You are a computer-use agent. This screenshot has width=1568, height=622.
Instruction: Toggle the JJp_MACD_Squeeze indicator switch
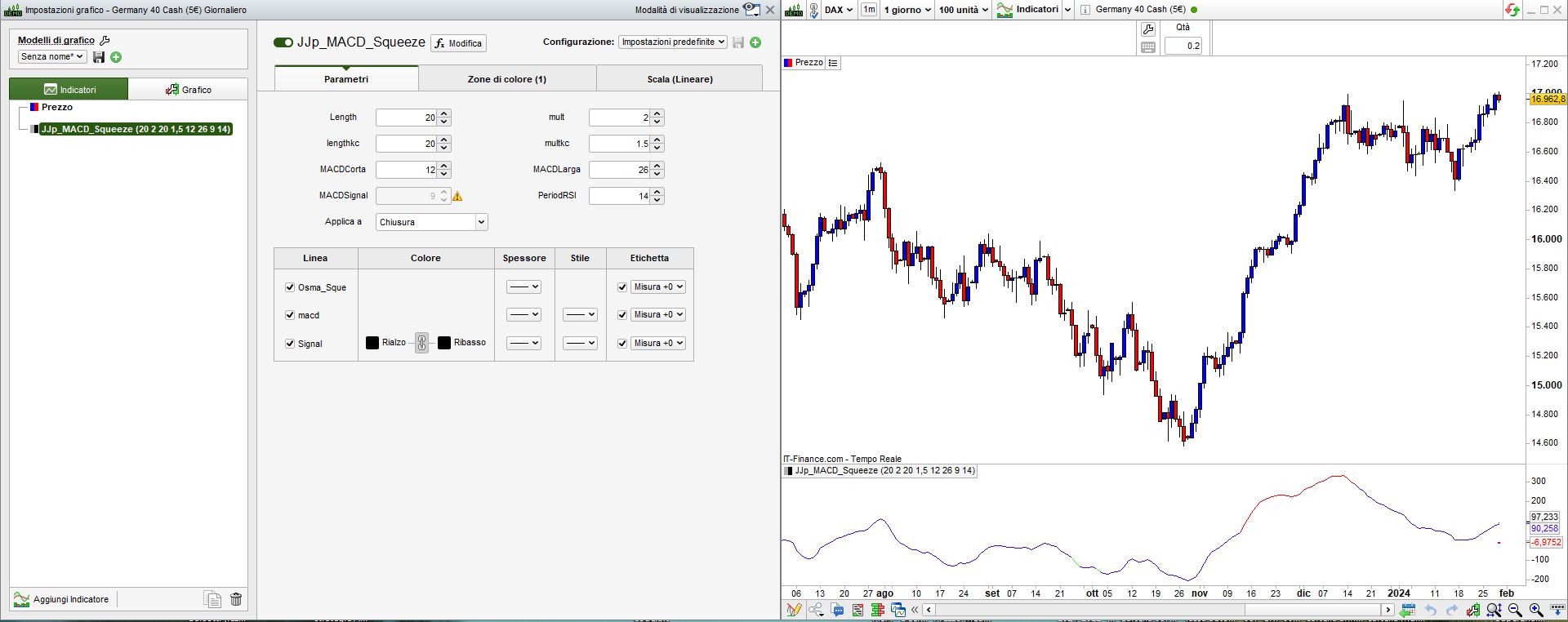click(x=283, y=42)
